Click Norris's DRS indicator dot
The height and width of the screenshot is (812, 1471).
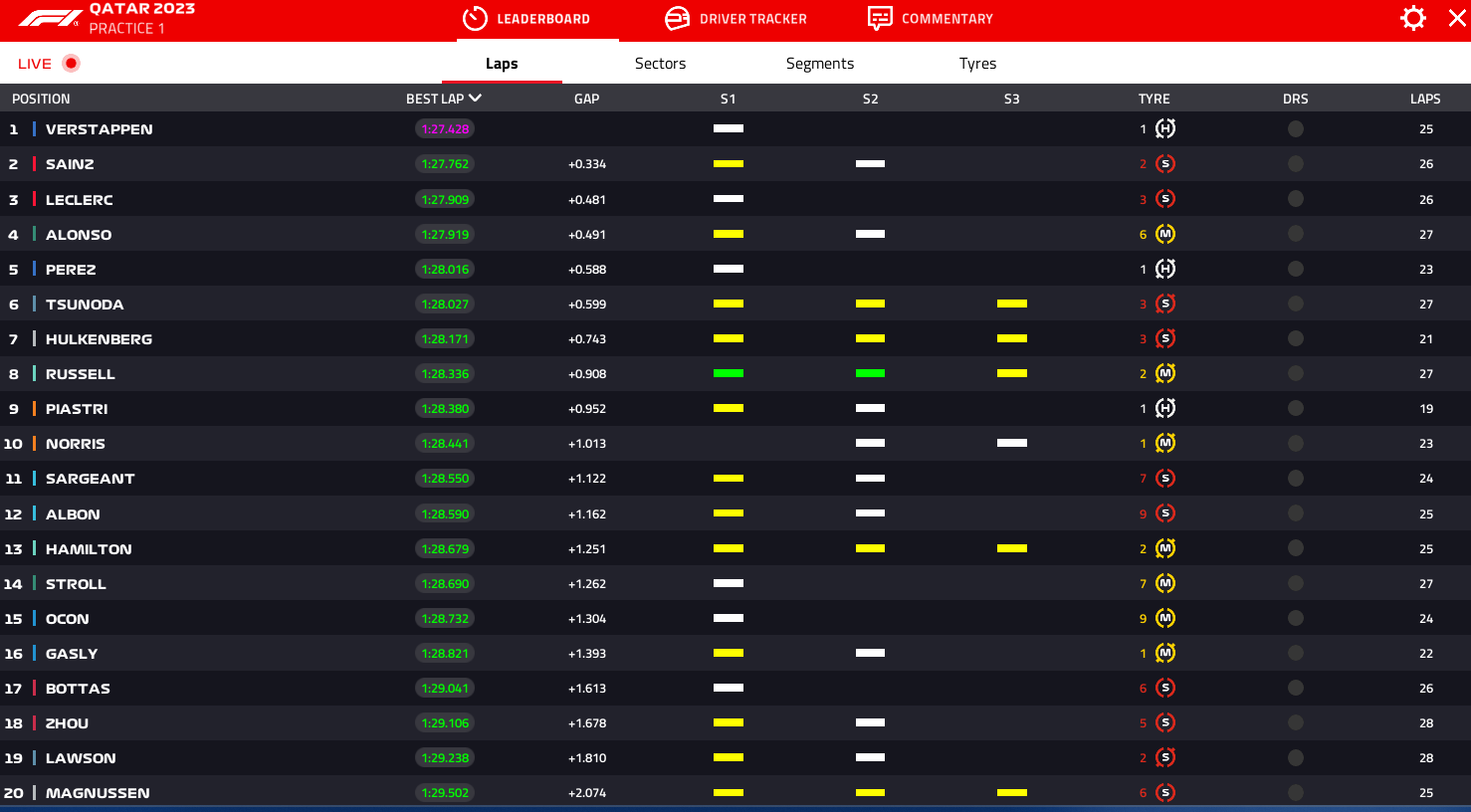pos(1295,443)
